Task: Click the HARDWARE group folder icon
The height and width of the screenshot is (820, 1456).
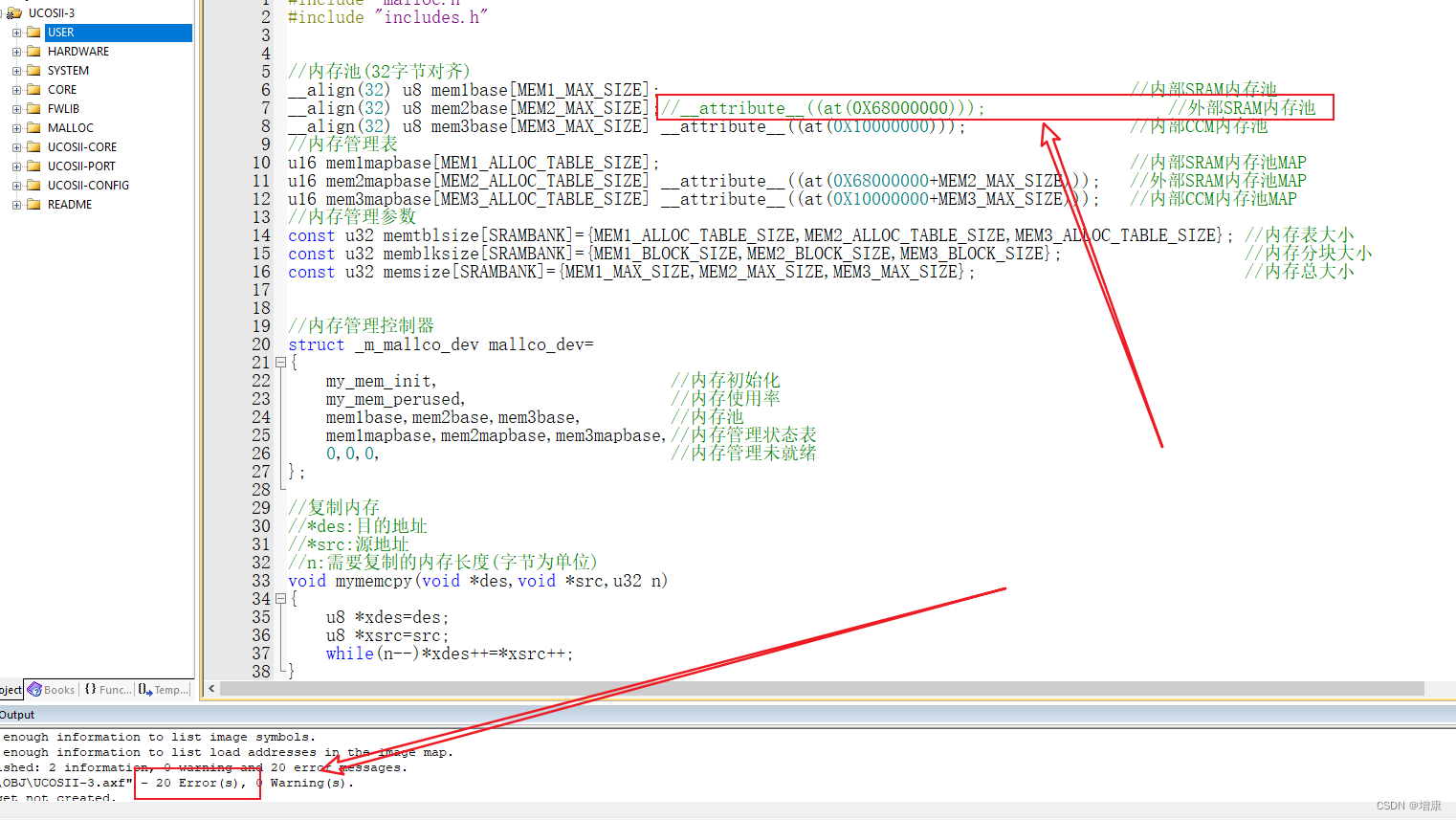Action: coord(33,52)
